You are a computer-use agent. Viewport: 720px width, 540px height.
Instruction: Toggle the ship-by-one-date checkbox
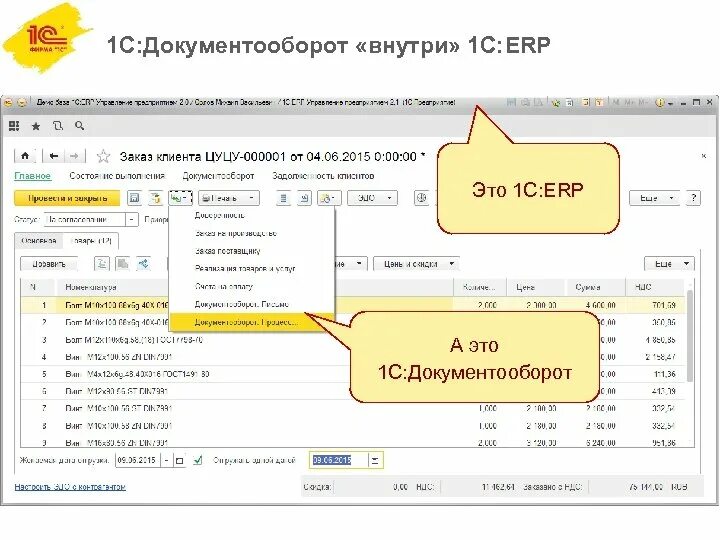pyautogui.click(x=197, y=460)
